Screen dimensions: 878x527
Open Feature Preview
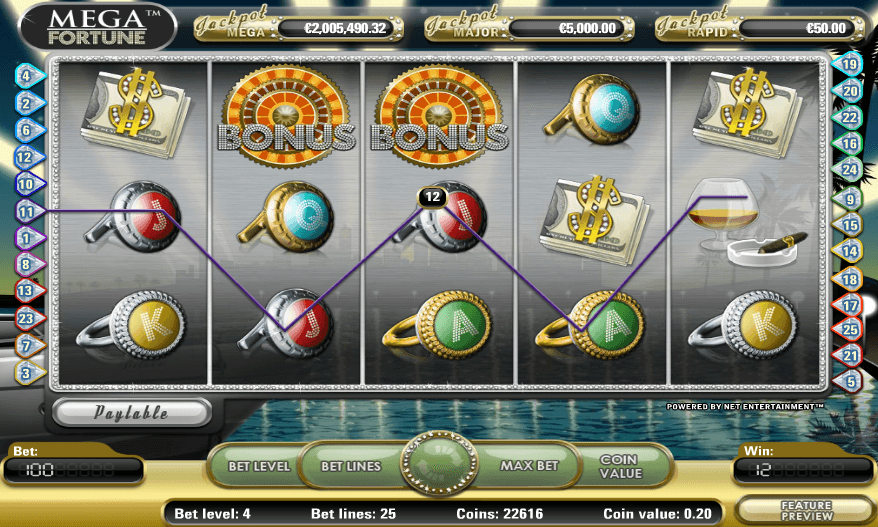pyautogui.click(x=806, y=511)
